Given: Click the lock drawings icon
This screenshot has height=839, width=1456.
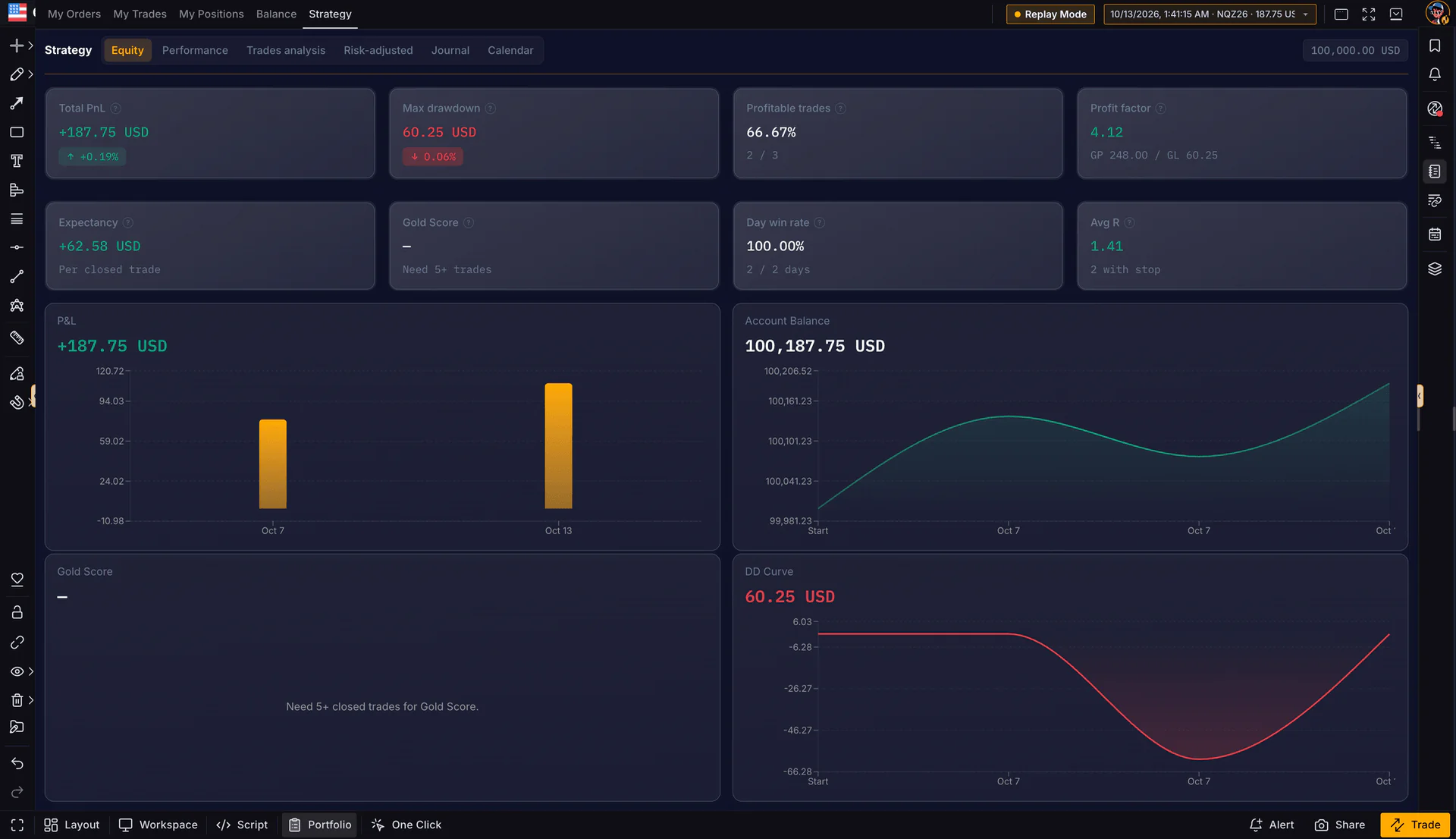Looking at the screenshot, I should coord(17,612).
